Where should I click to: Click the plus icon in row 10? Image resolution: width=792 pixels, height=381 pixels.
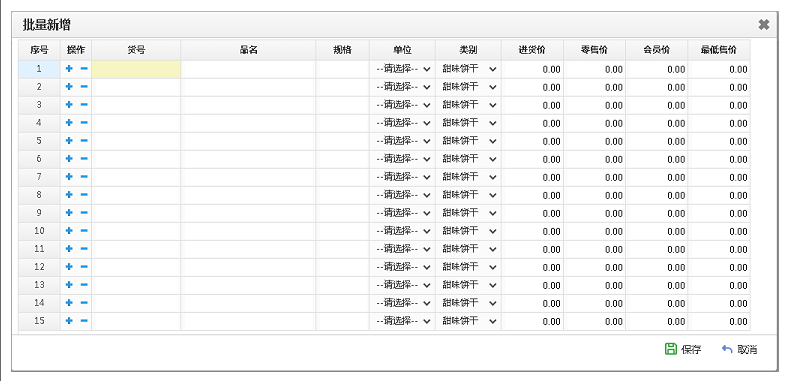69,231
